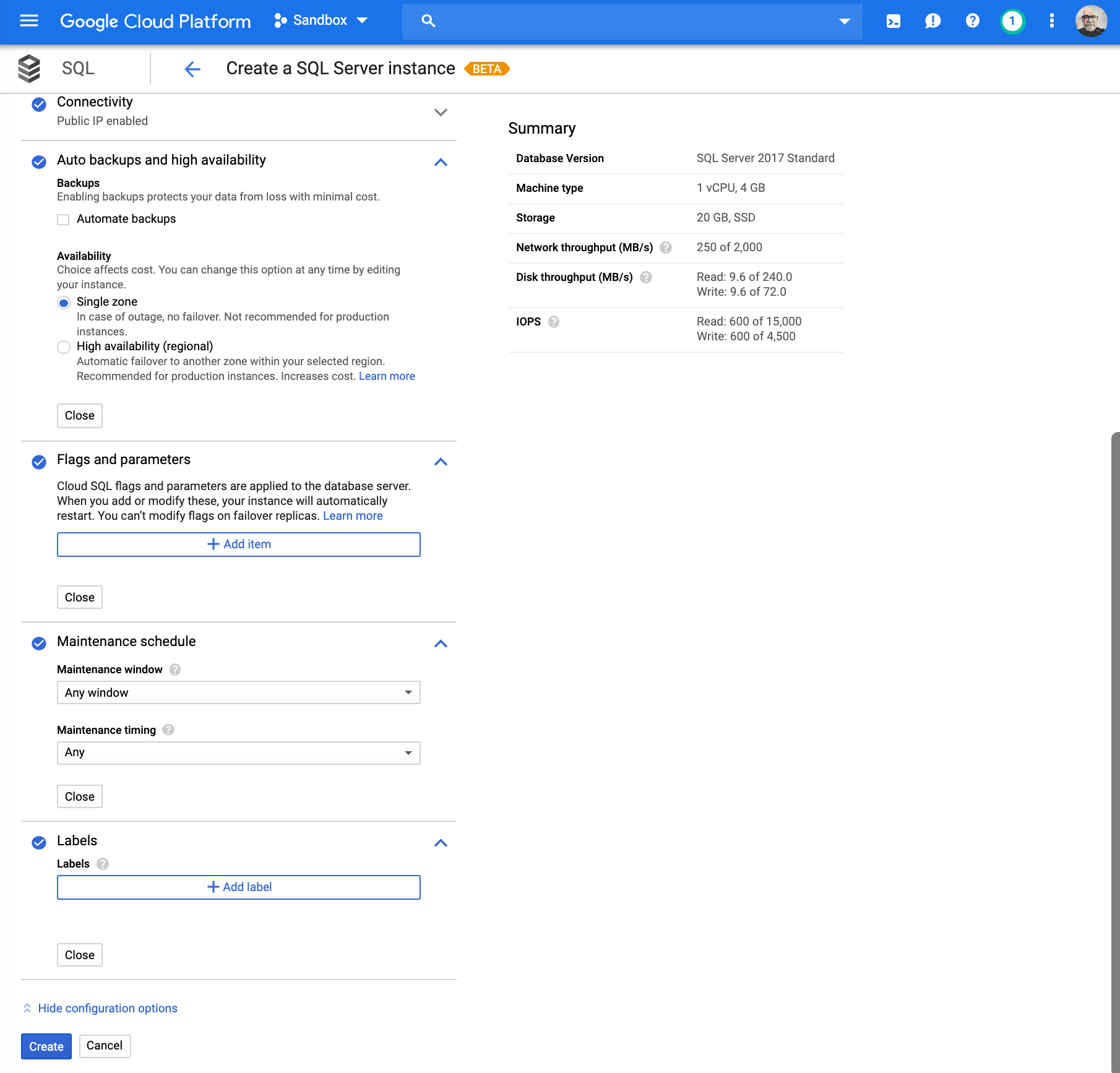Click the IOPS help tooltip icon
Viewport: 1120px width, 1073px height.
coord(554,322)
